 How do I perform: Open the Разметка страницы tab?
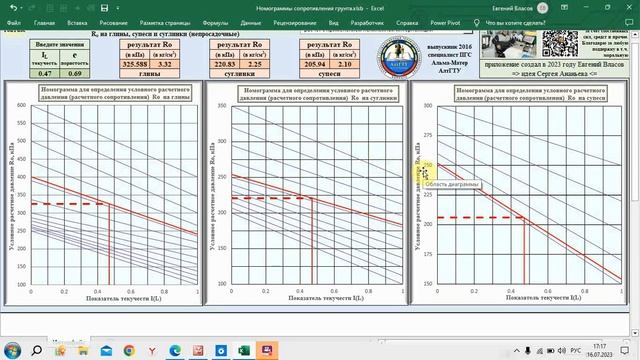click(x=165, y=23)
